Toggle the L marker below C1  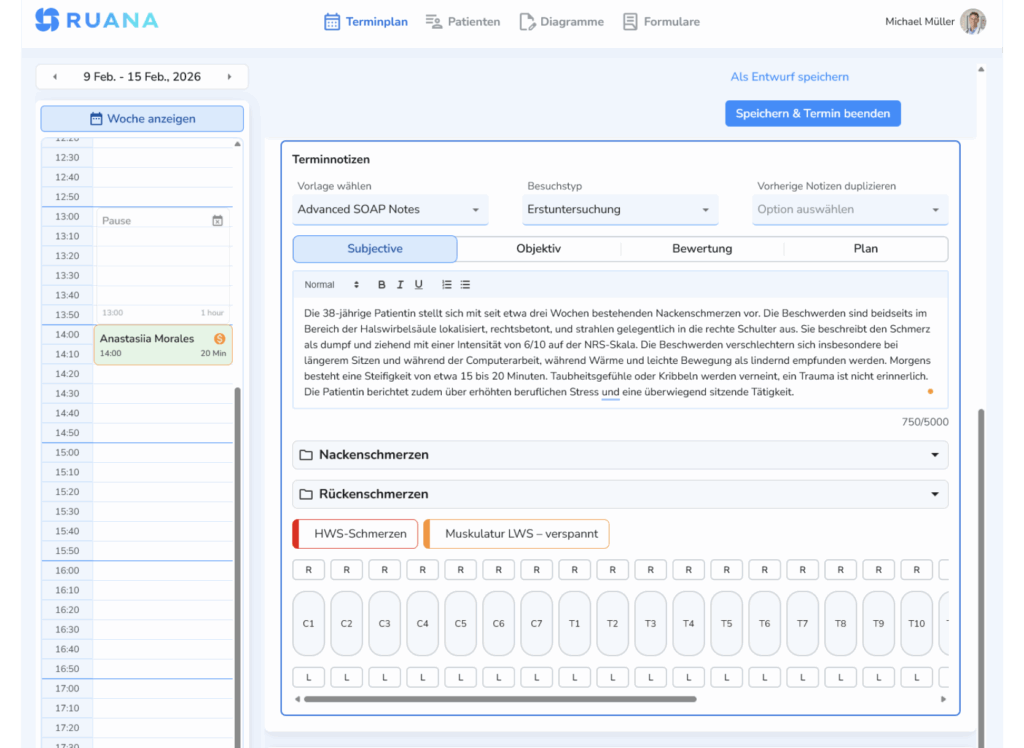(x=308, y=677)
